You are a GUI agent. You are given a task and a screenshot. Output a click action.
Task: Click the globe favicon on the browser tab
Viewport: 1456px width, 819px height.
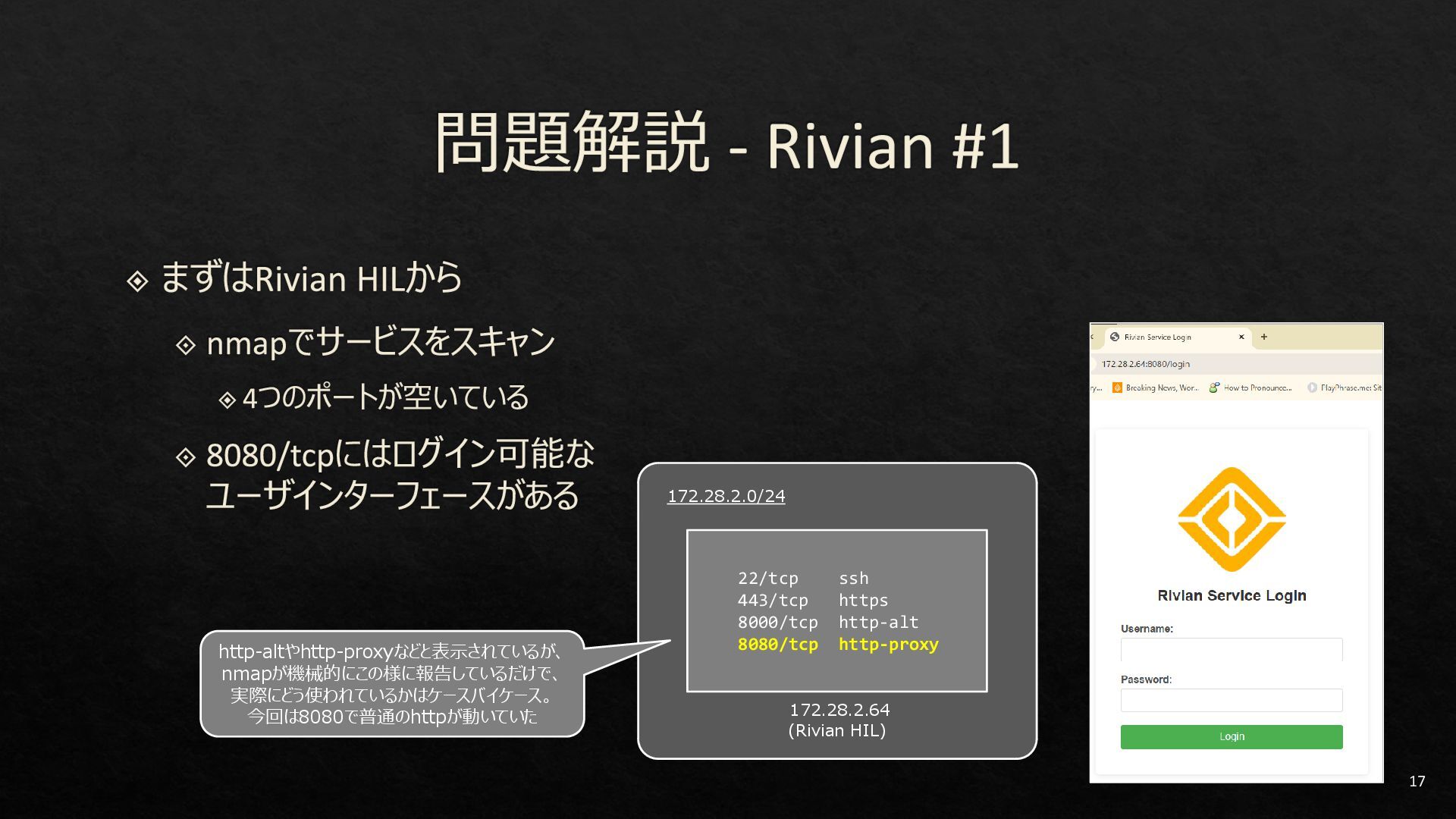pos(1115,337)
